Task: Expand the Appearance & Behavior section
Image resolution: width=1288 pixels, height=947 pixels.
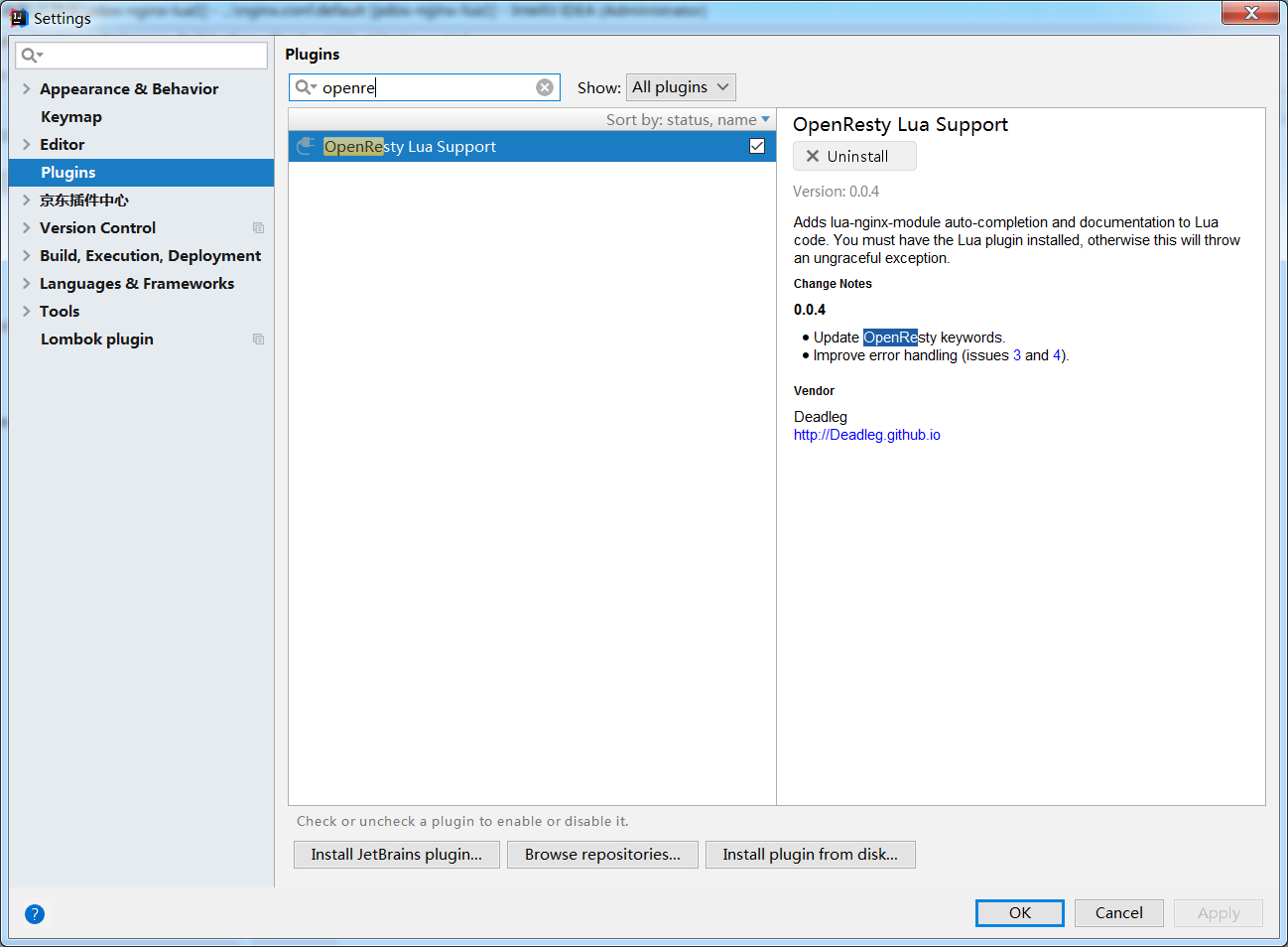Action: point(26,88)
